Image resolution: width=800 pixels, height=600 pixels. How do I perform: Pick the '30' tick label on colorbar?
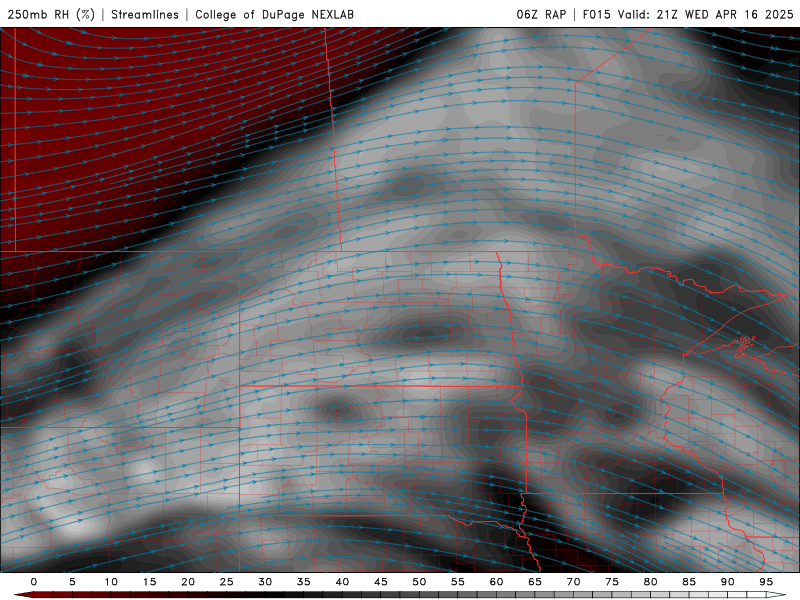[265, 582]
